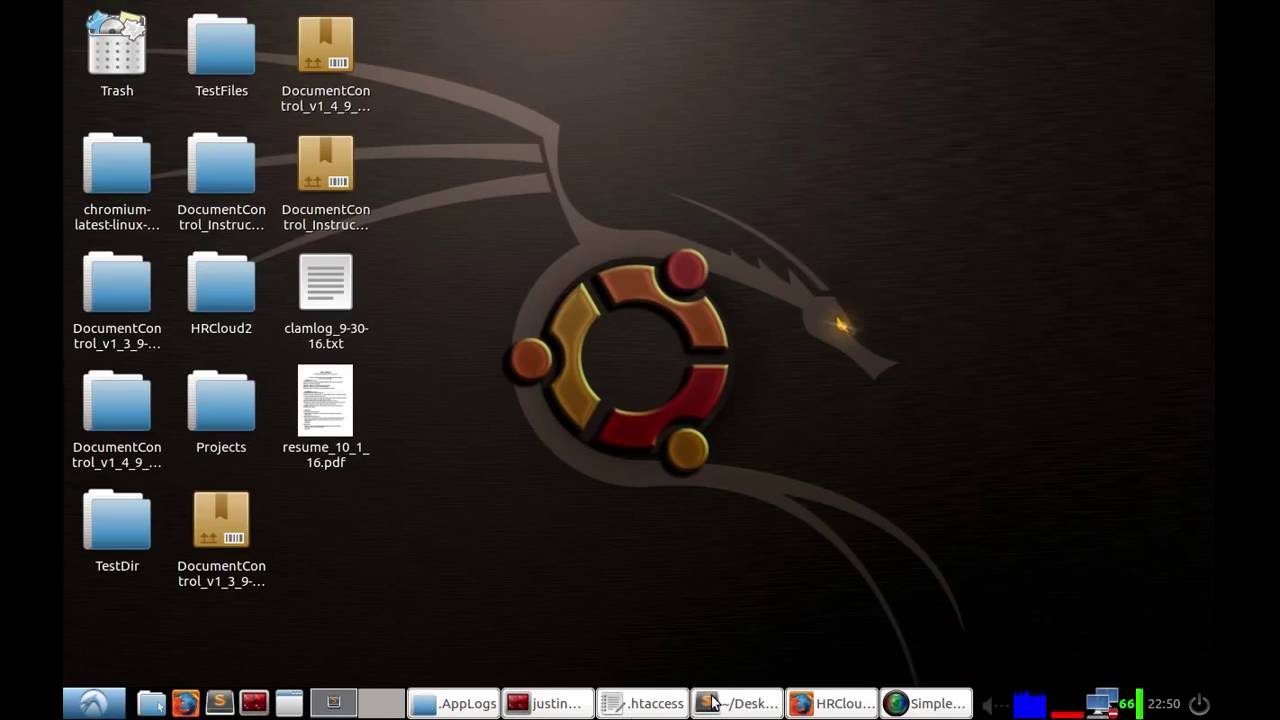Select the DocumentControl_v1_3_9 archive package icon

click(221, 520)
